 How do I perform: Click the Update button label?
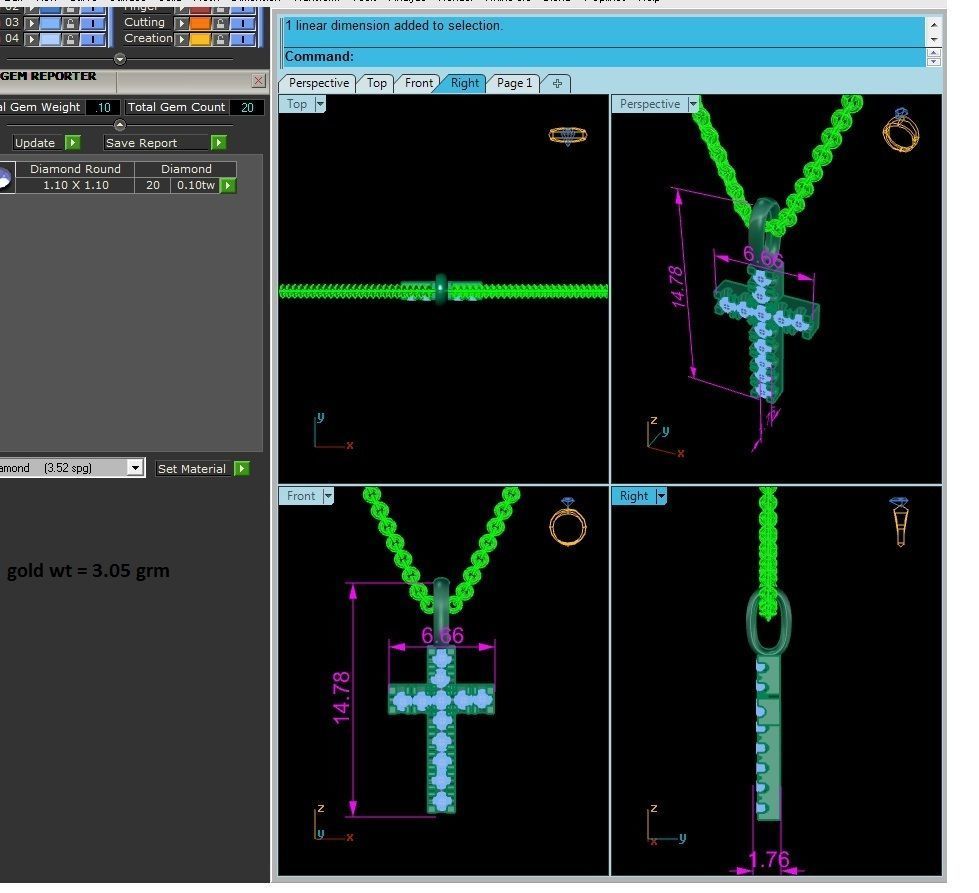click(x=35, y=143)
